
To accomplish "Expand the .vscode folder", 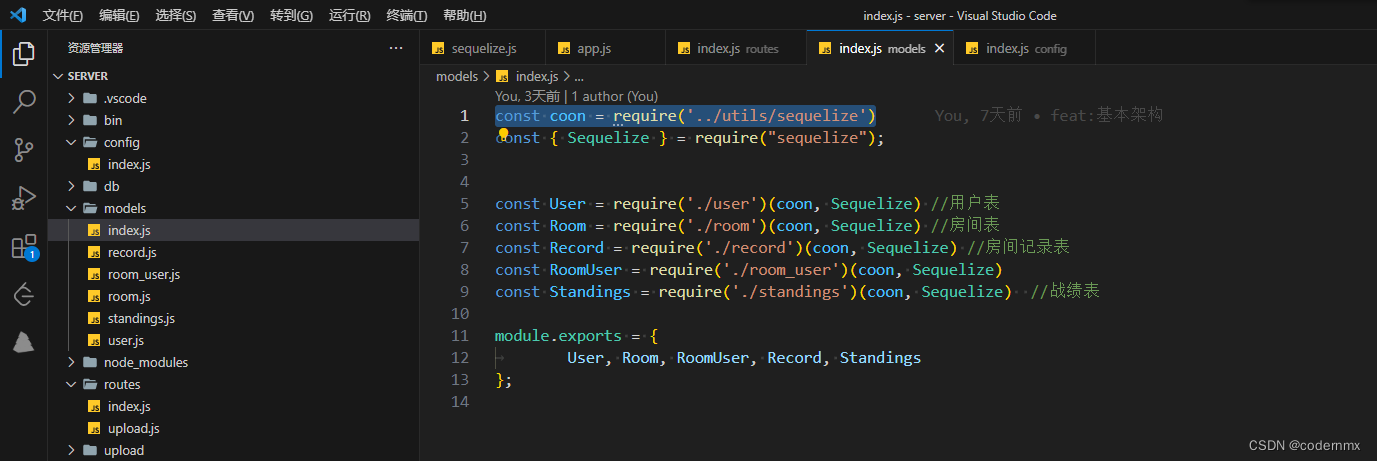I will (x=73, y=98).
